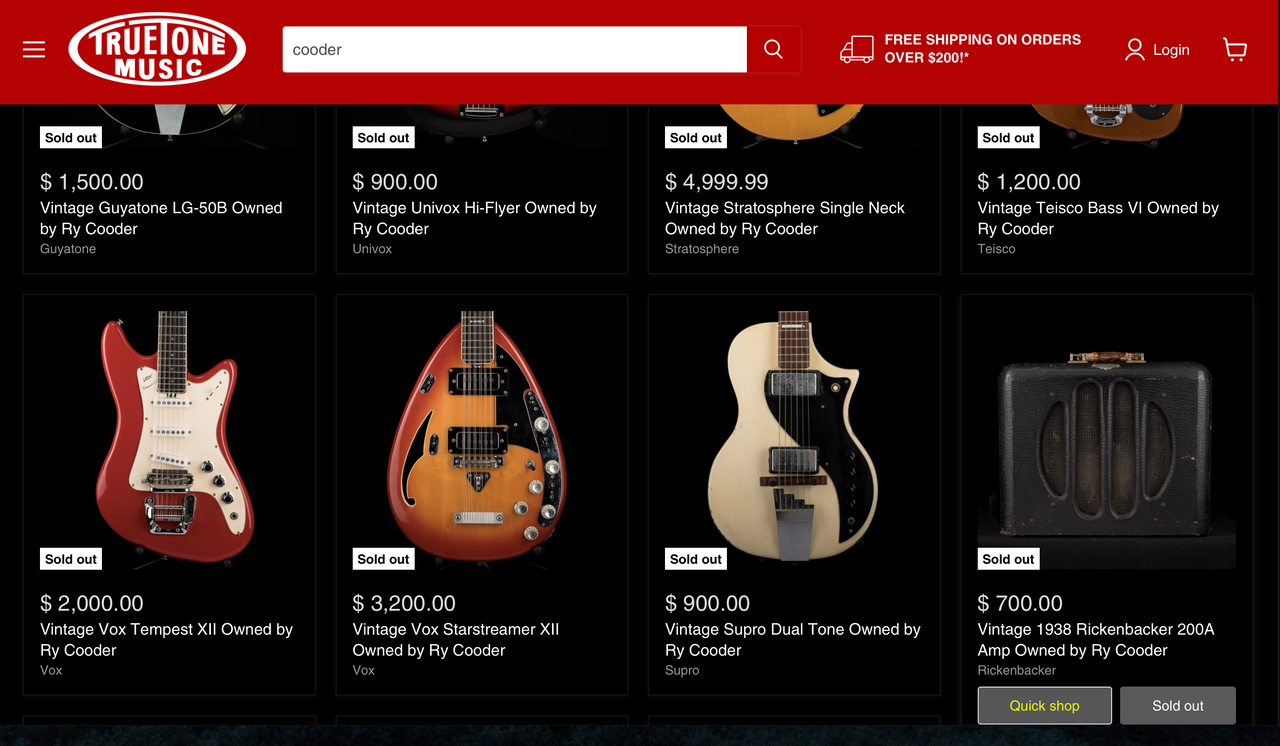This screenshot has height=746, width=1280.
Task: Click the $ 4,999.99 price
Action: click(x=717, y=182)
